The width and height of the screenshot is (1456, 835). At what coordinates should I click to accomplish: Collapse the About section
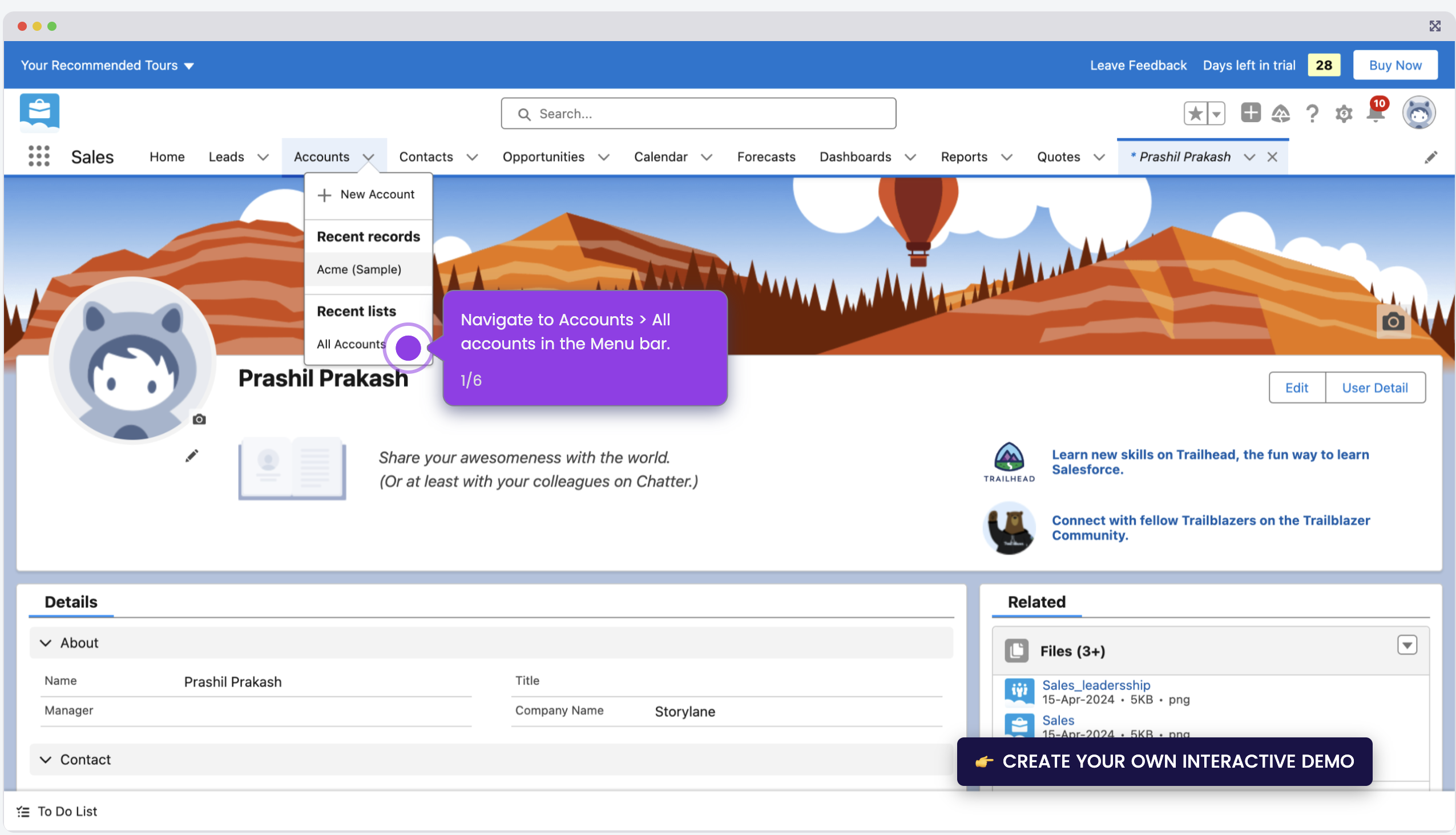pyautogui.click(x=46, y=642)
